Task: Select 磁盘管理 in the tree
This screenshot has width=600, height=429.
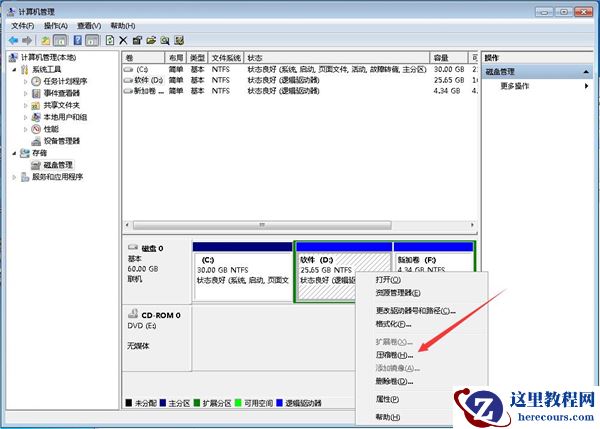Action: [x=58, y=165]
